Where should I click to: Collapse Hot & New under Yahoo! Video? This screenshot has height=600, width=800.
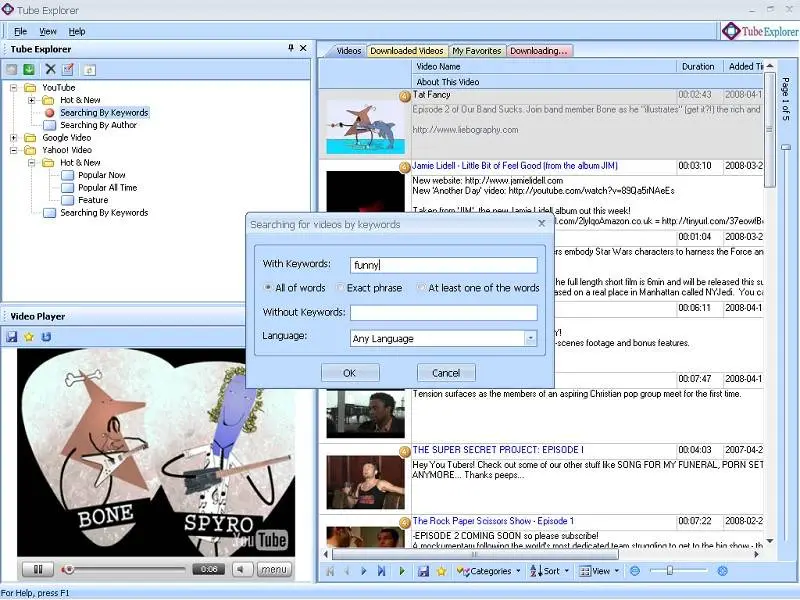tap(32, 163)
